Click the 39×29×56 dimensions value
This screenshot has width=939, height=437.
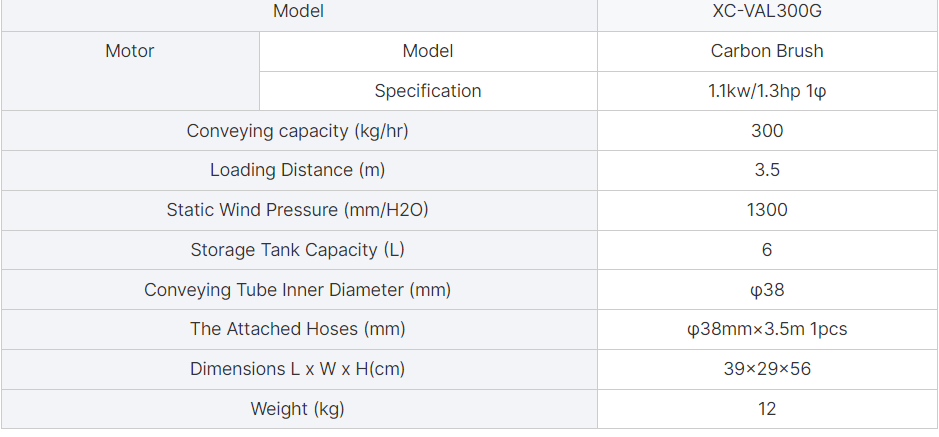[x=767, y=369]
